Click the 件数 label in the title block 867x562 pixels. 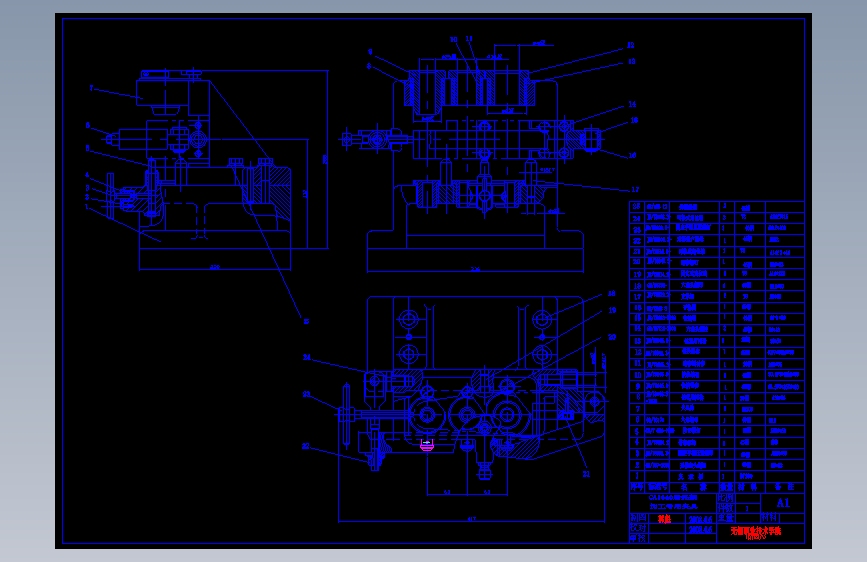pyautogui.click(x=725, y=508)
